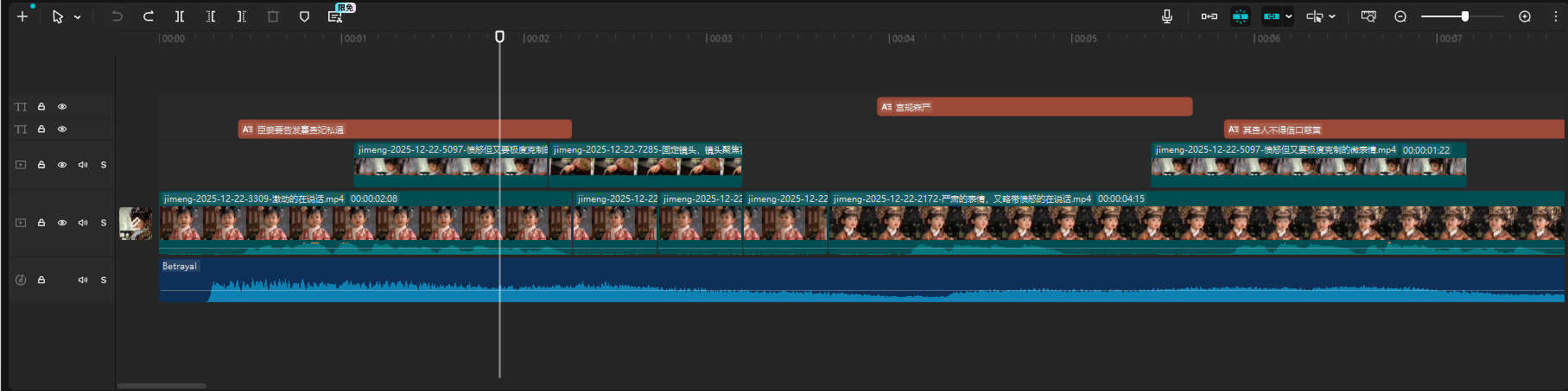Click the marker shield icon
The height and width of the screenshot is (391, 1568).
click(304, 16)
